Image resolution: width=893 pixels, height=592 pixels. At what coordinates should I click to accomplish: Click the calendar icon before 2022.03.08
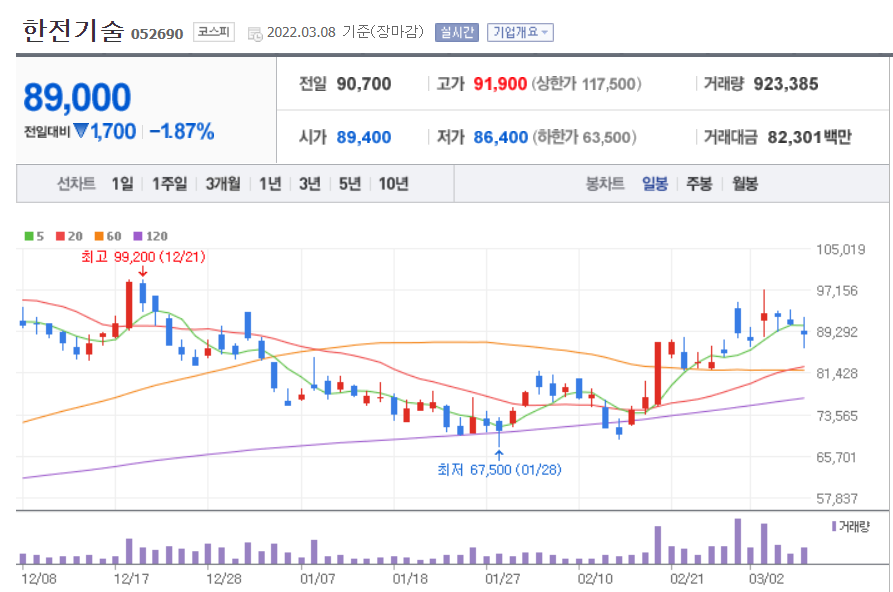(255, 34)
